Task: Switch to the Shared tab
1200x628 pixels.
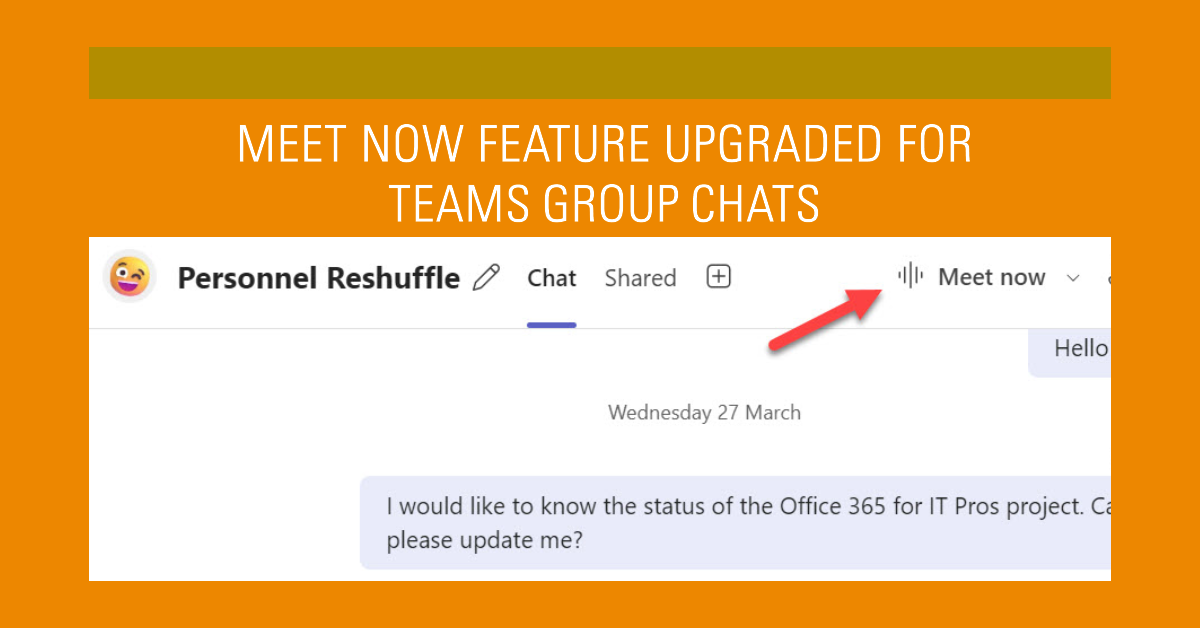Action: (640, 278)
